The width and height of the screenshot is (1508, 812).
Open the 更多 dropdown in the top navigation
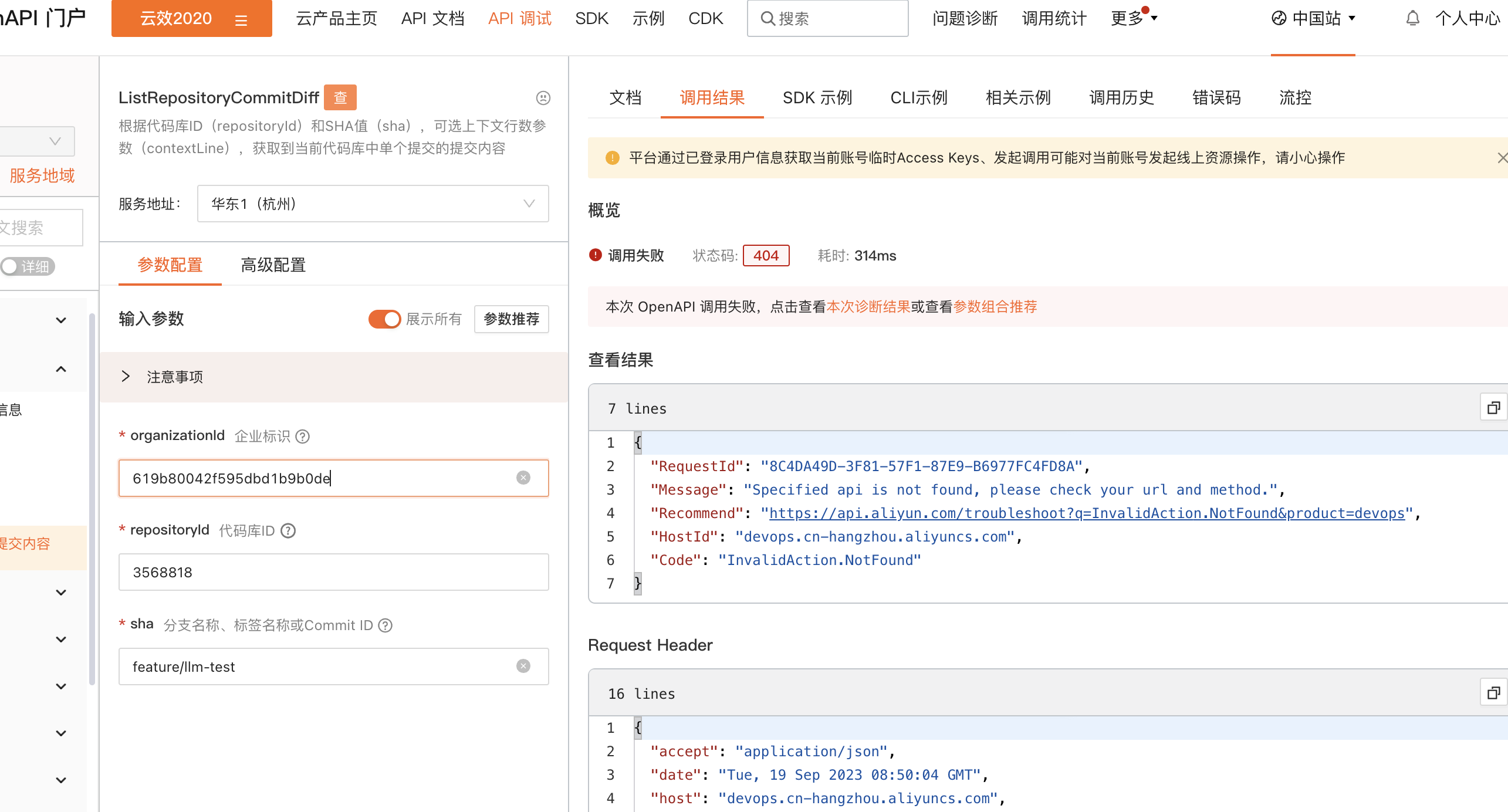1134,19
